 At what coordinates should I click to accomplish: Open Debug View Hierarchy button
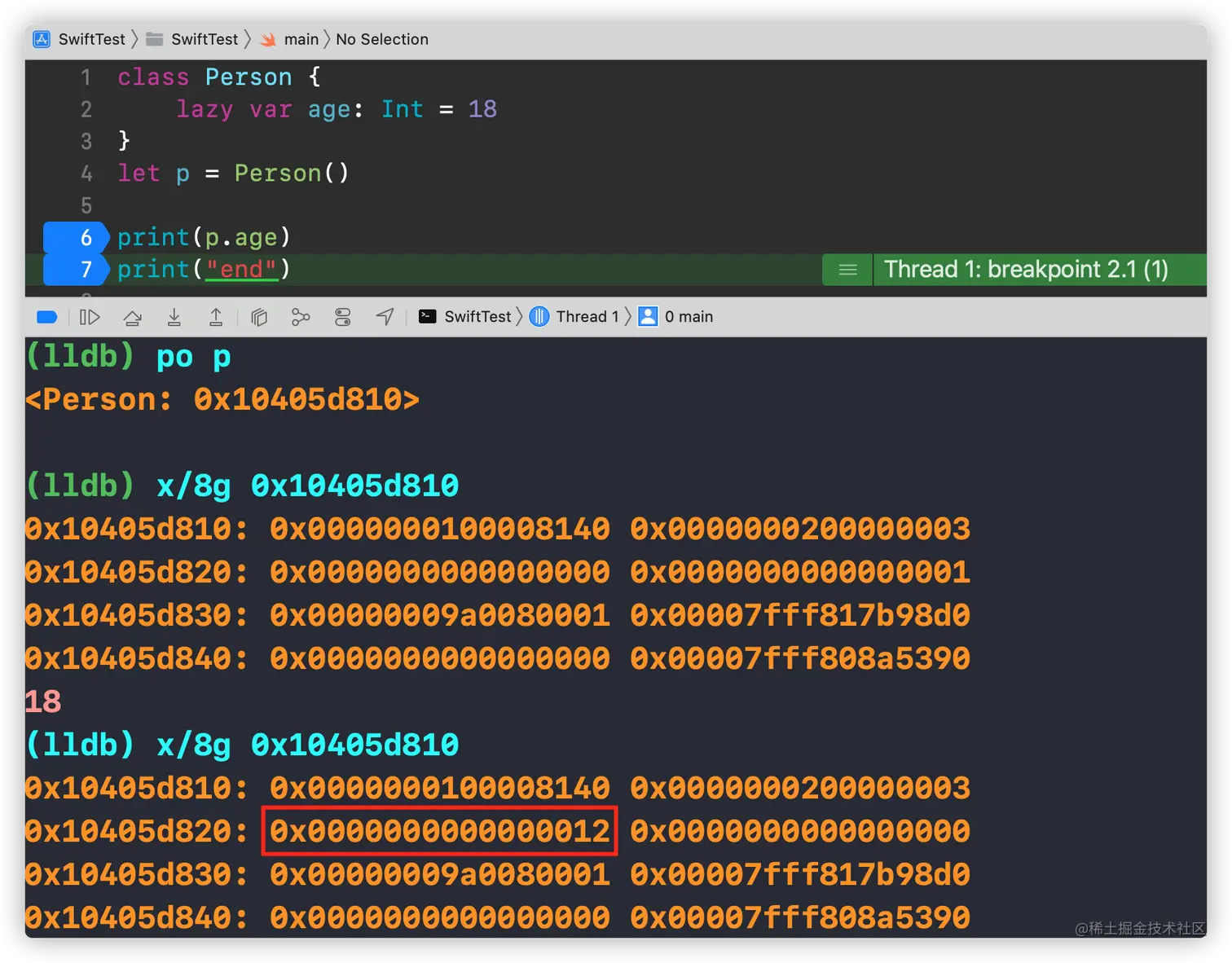259,317
